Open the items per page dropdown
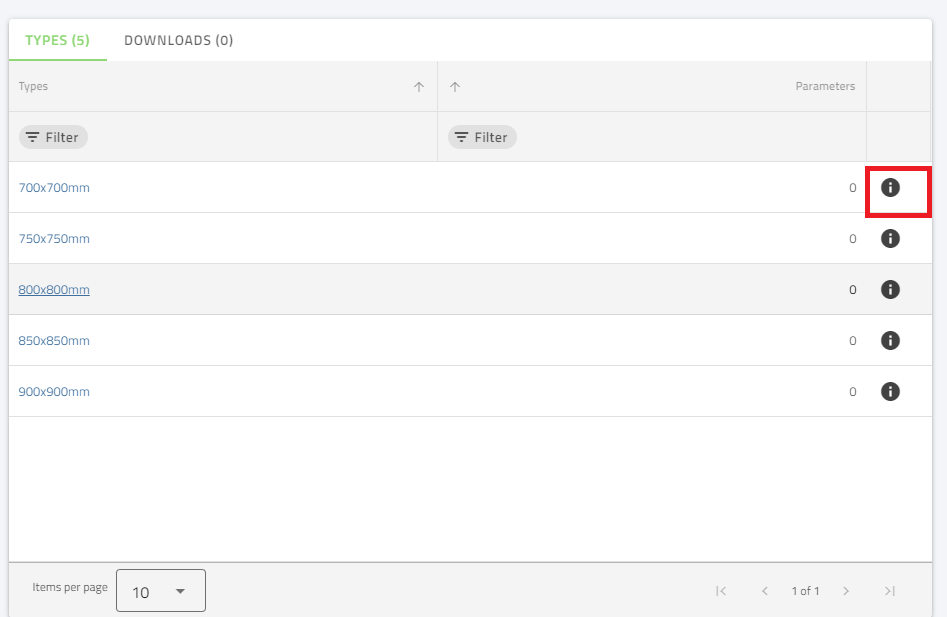The height and width of the screenshot is (617, 947). 160,590
